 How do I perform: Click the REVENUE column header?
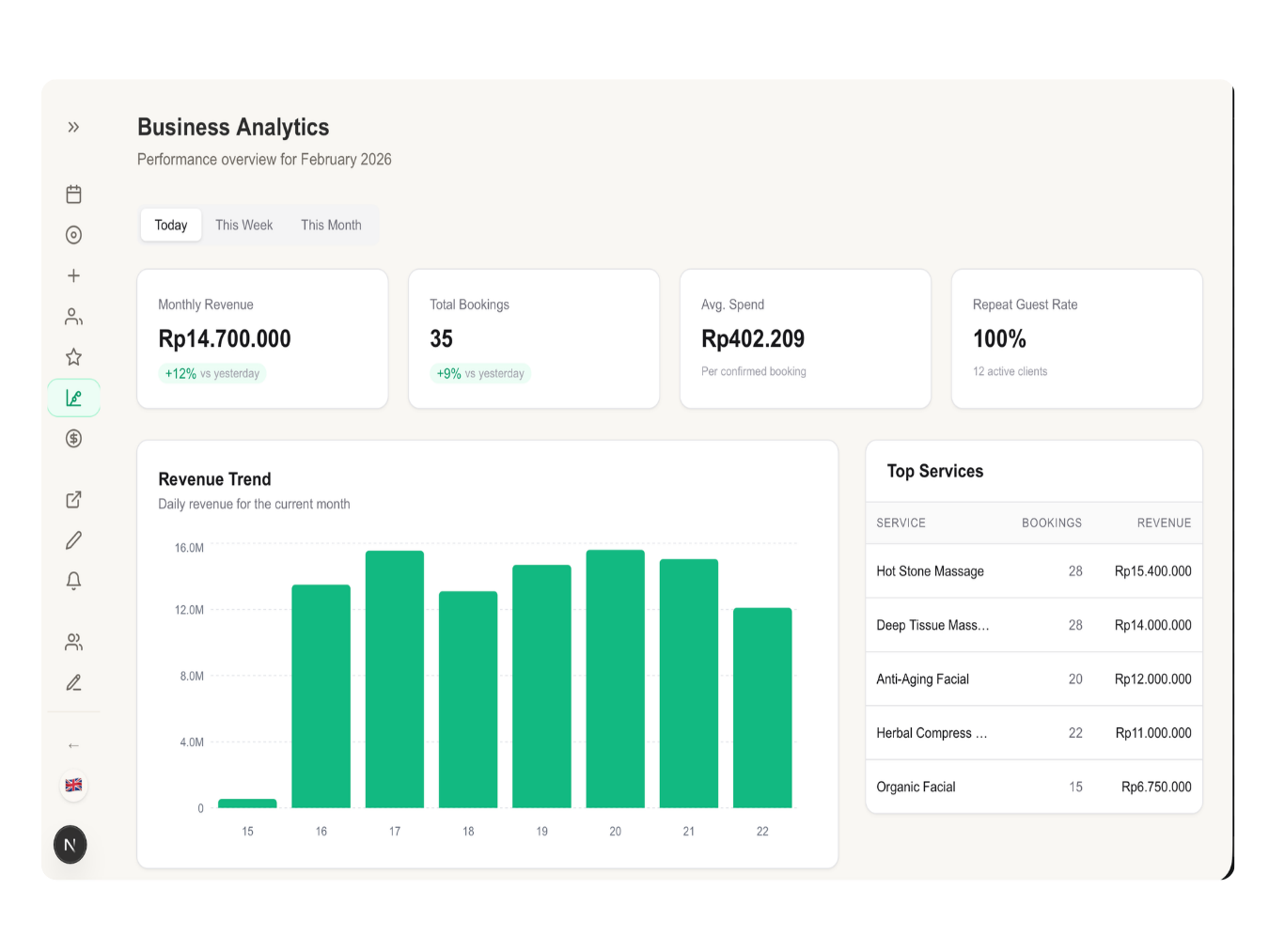[x=1163, y=523]
